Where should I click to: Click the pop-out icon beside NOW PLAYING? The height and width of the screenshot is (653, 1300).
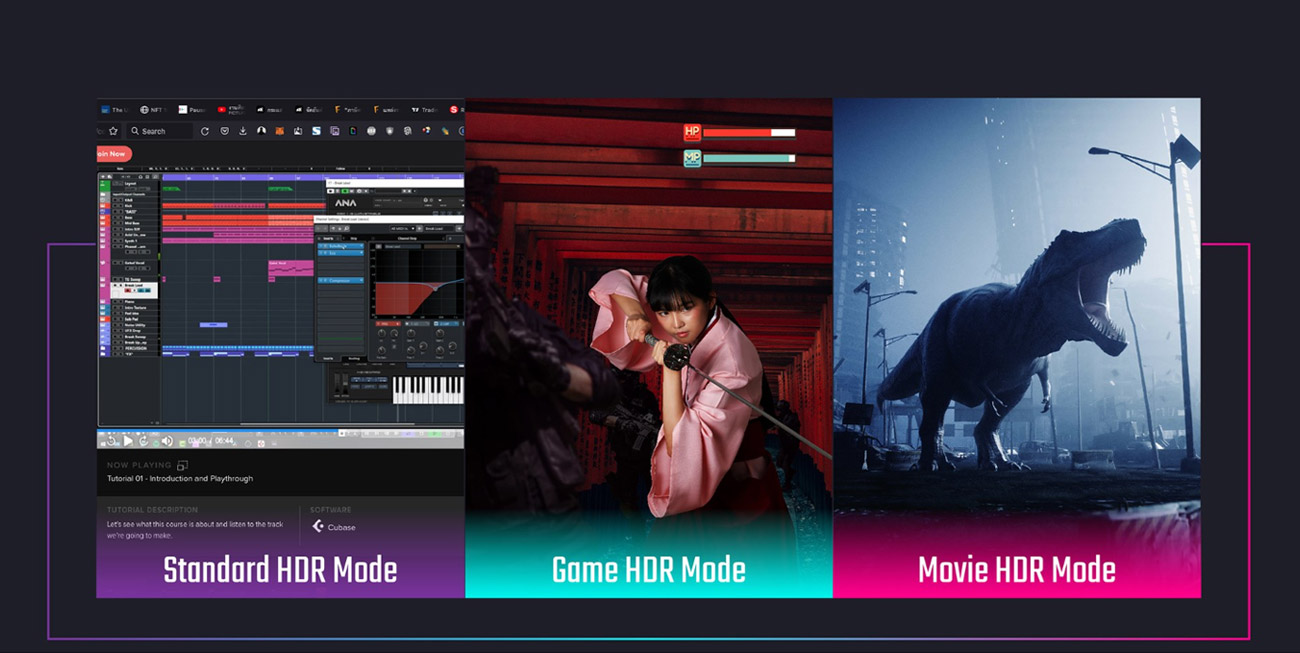pyautogui.click(x=182, y=466)
